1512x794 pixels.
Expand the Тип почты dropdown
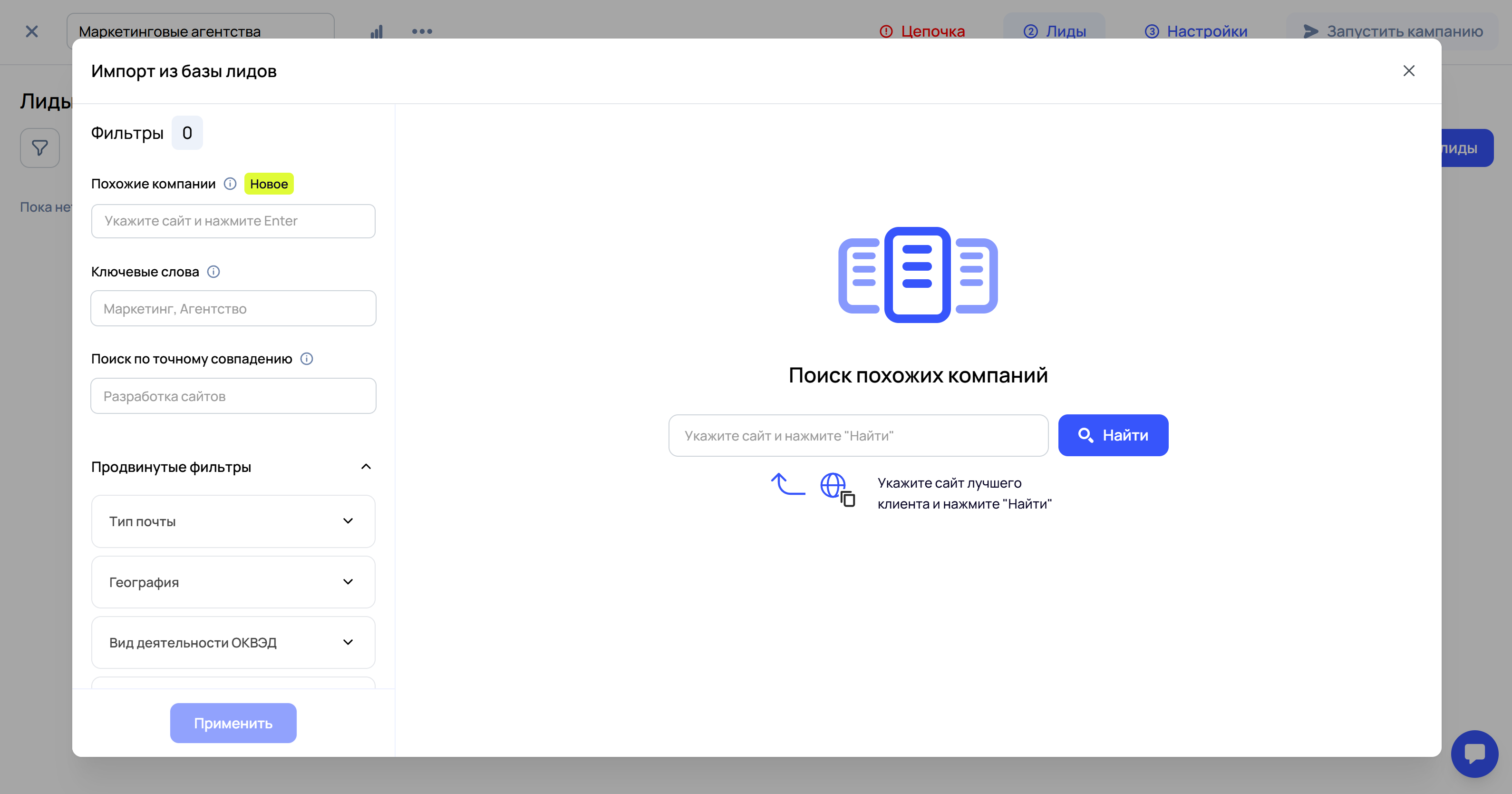tap(233, 521)
